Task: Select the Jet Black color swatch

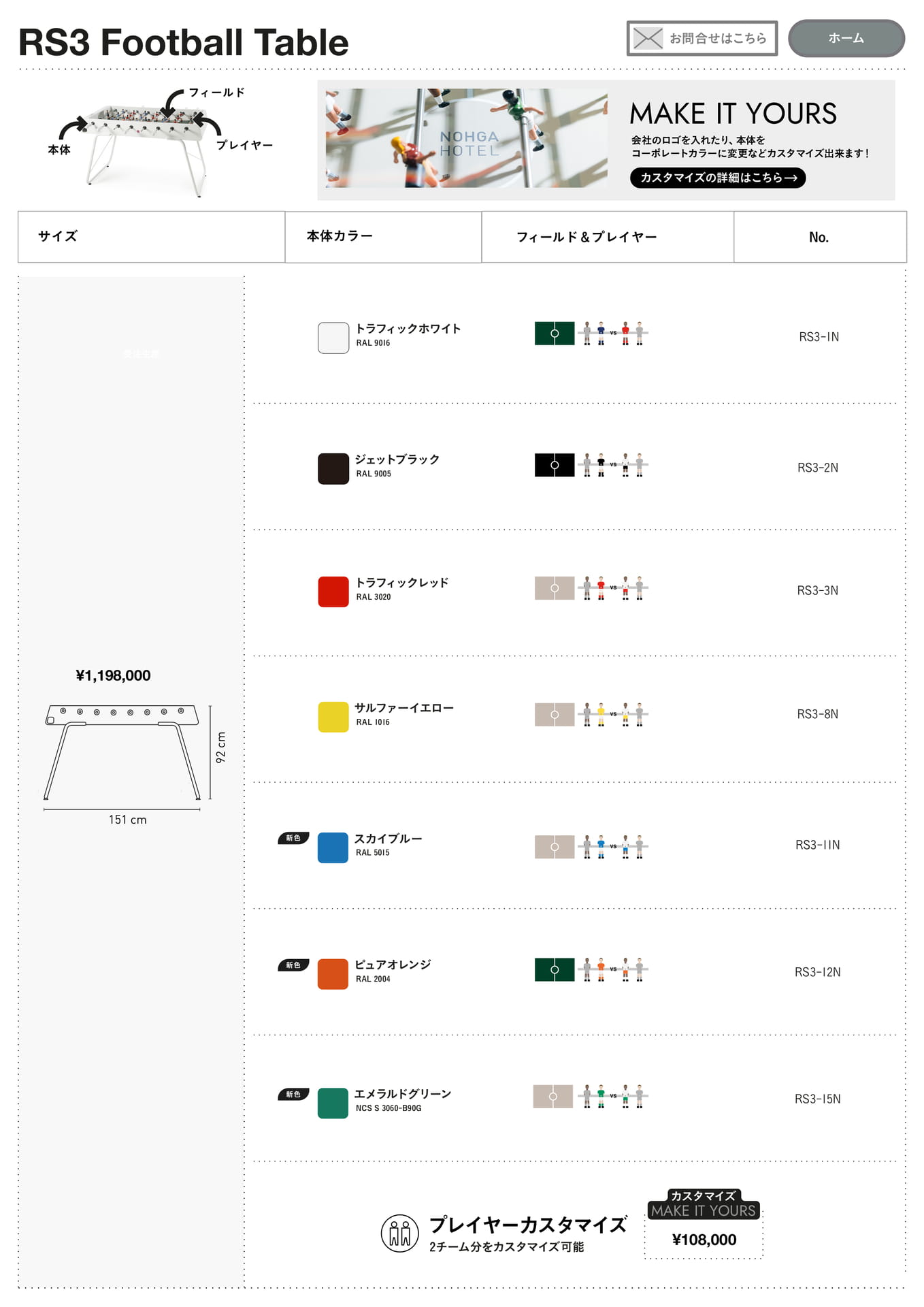Action: tap(333, 468)
